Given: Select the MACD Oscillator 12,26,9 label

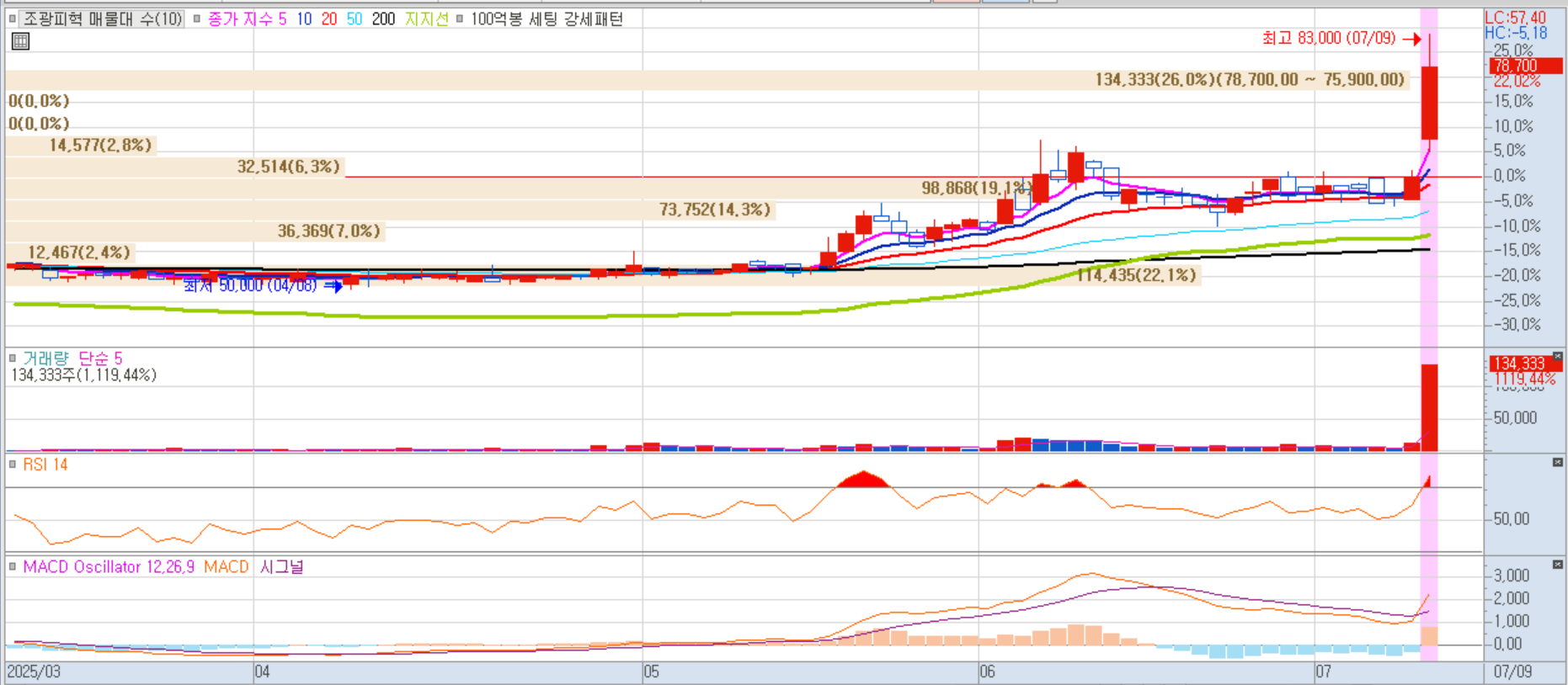Looking at the screenshot, I should pos(109,566).
